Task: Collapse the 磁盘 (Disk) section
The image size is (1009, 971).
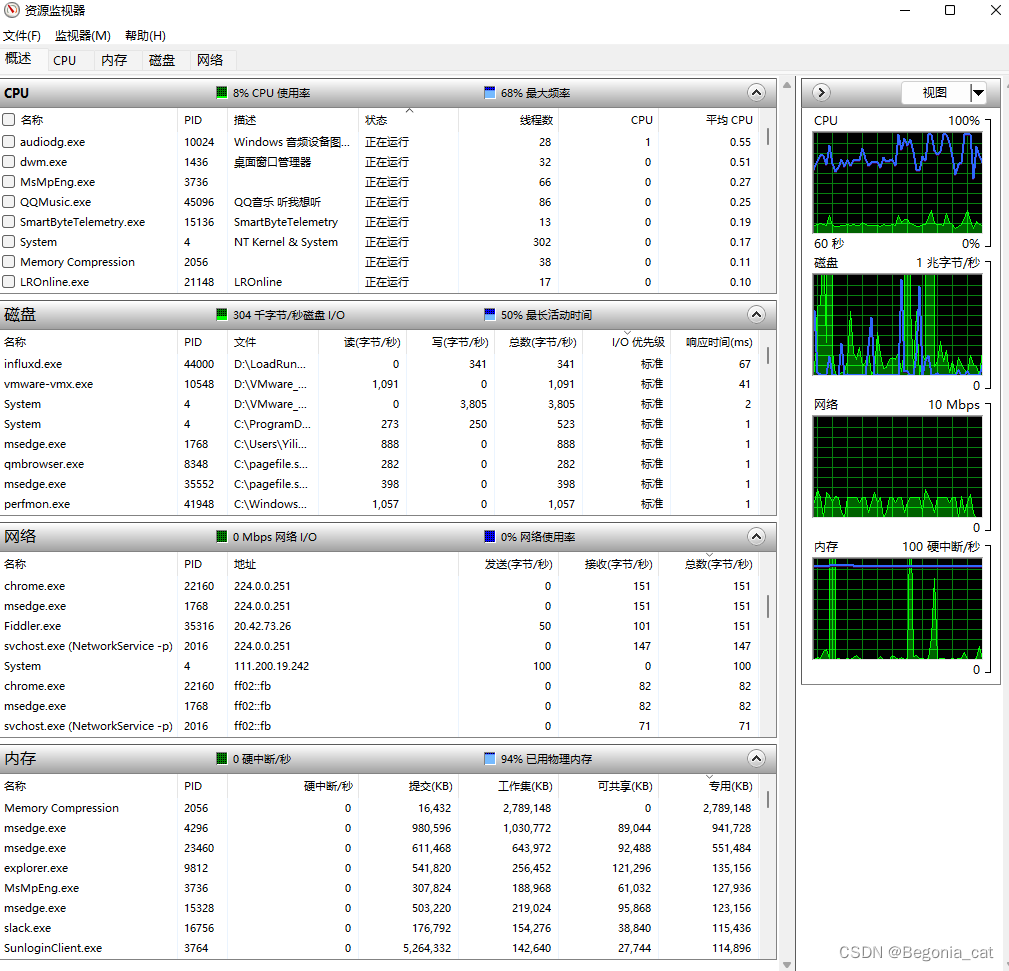Action: [756, 314]
